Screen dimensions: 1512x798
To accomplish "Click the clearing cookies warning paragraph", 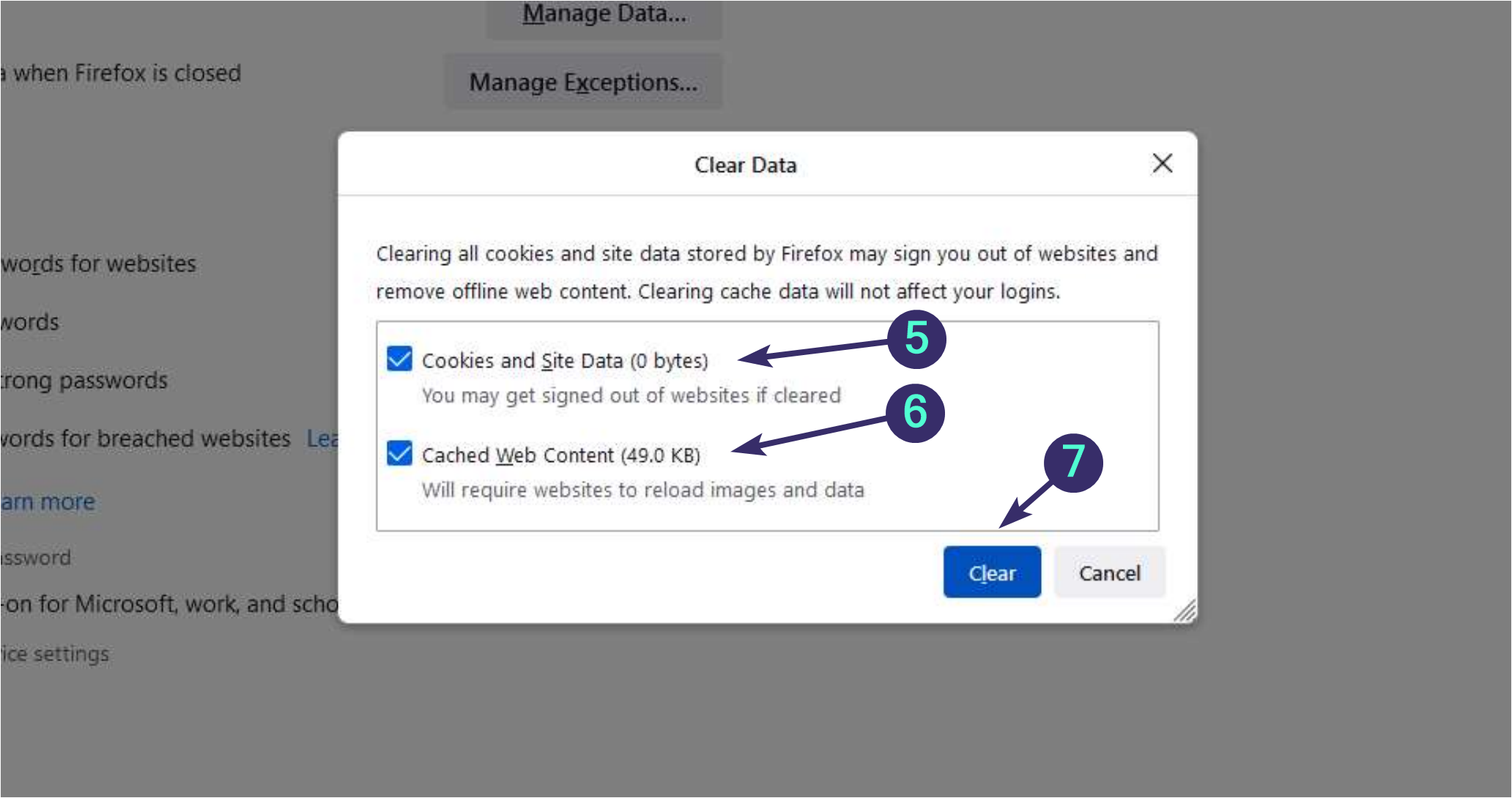I will (x=766, y=272).
